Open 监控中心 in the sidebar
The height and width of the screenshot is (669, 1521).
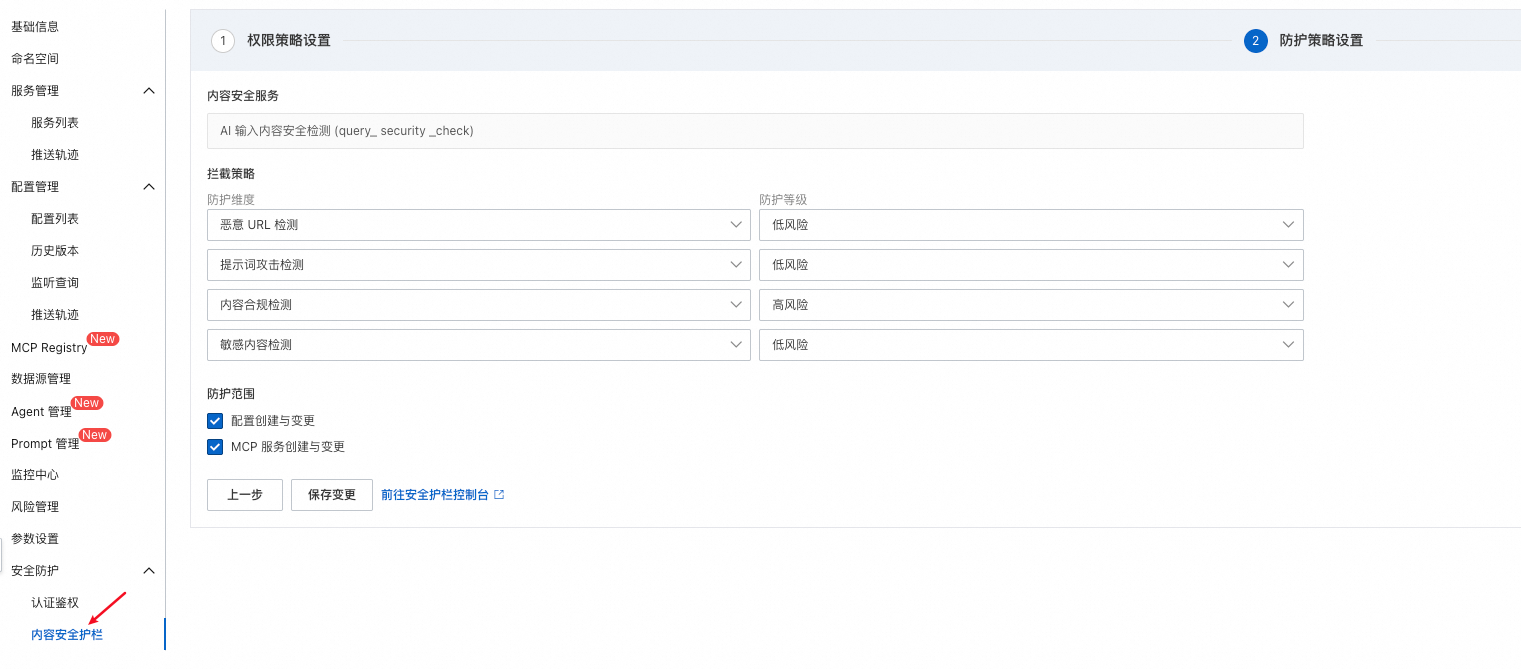pos(35,474)
